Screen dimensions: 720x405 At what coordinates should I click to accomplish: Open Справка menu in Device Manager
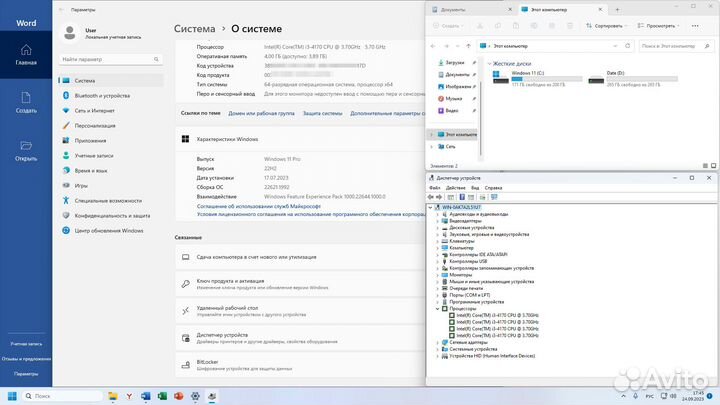pos(493,188)
